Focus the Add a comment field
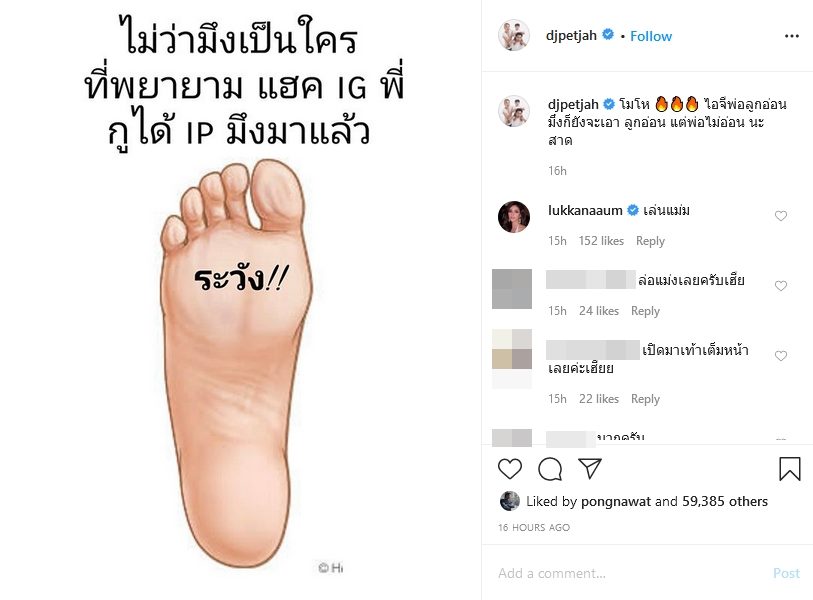813x600 pixels. coord(630,573)
